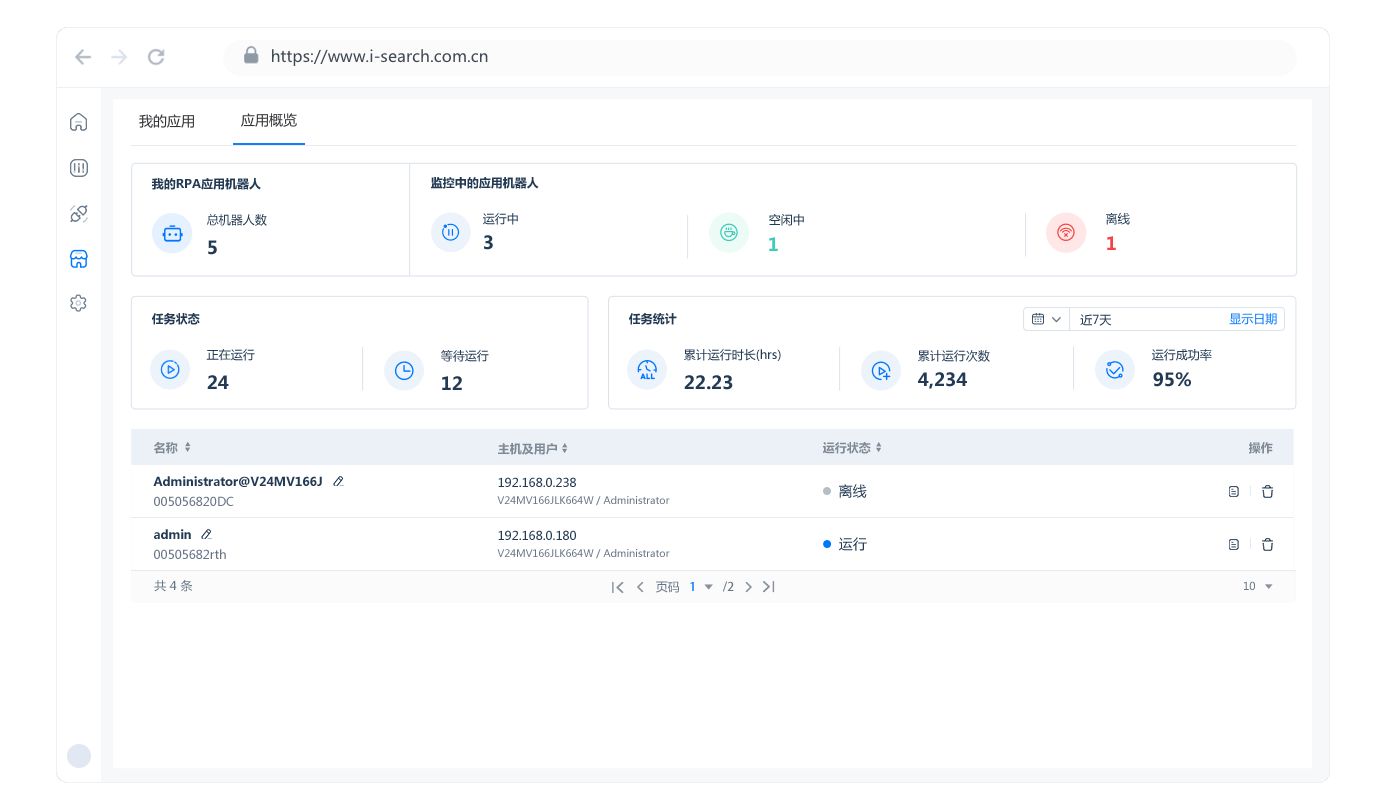Delete the admin robot row

click(x=1267, y=545)
